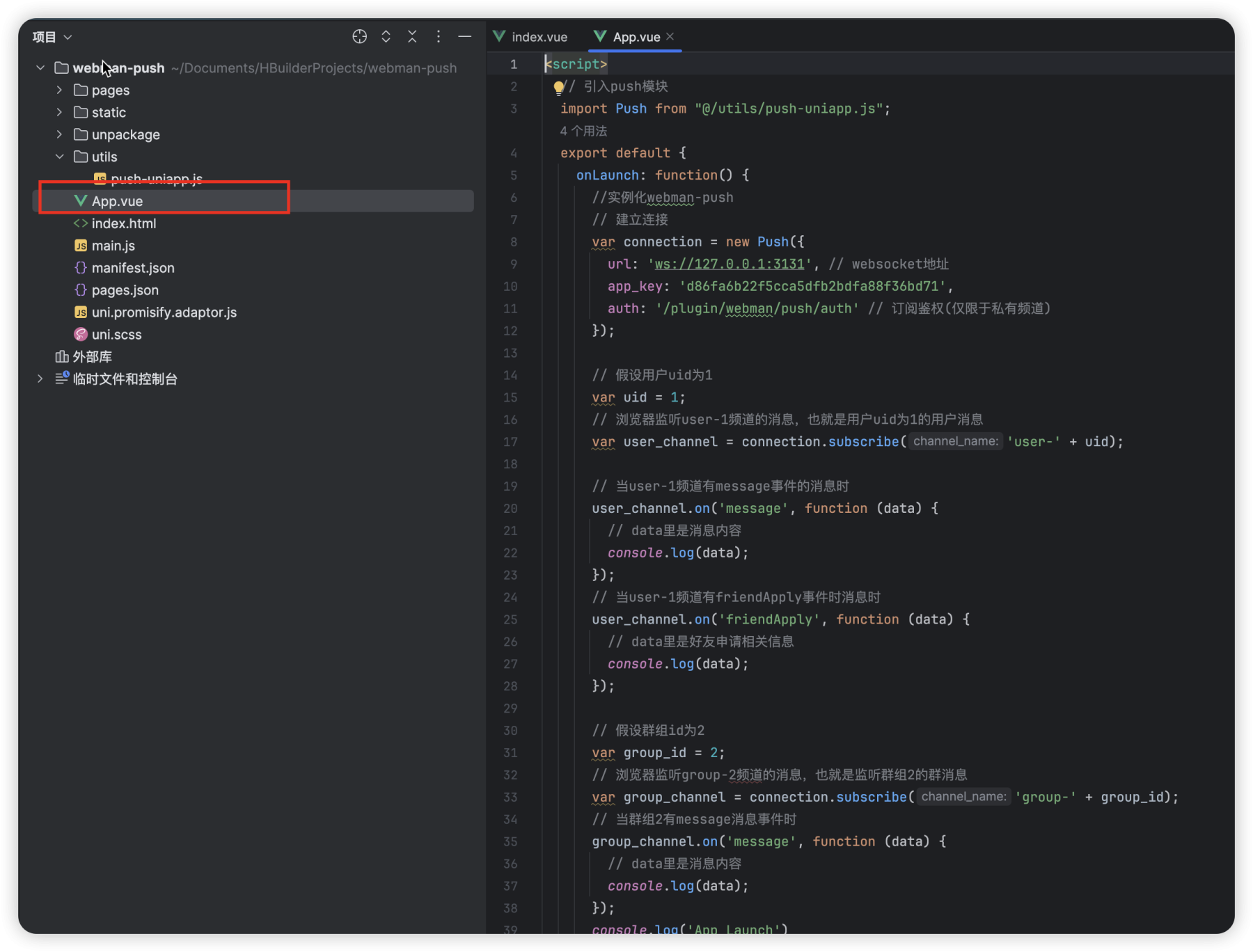1253x952 pixels.
Task: Click the static folder icon
Action: click(81, 113)
